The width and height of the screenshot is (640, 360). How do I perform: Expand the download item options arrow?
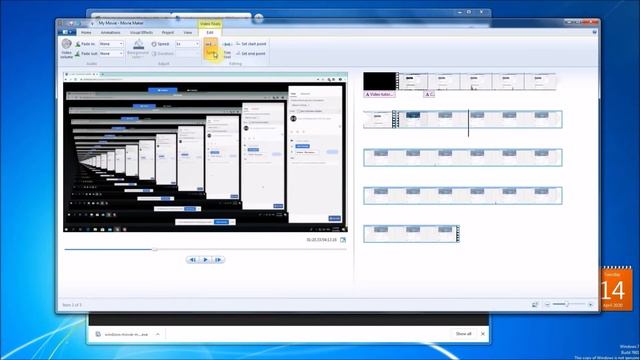[158, 334]
